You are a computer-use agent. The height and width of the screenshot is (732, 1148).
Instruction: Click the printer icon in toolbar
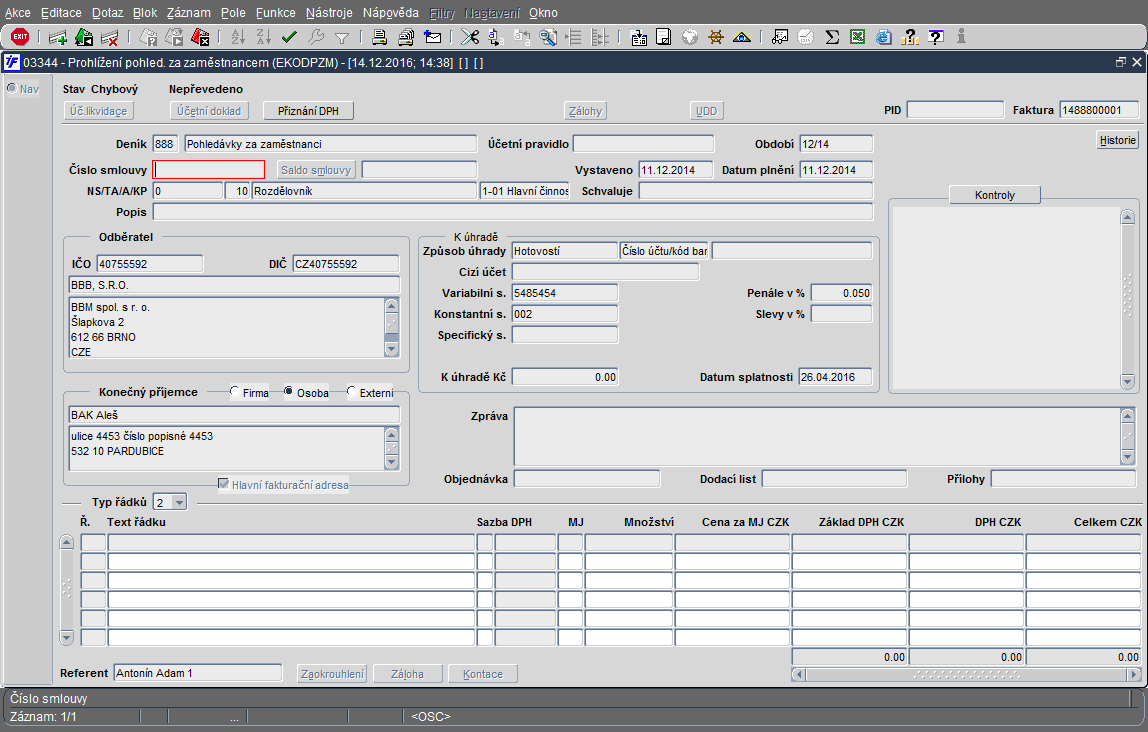pos(380,37)
